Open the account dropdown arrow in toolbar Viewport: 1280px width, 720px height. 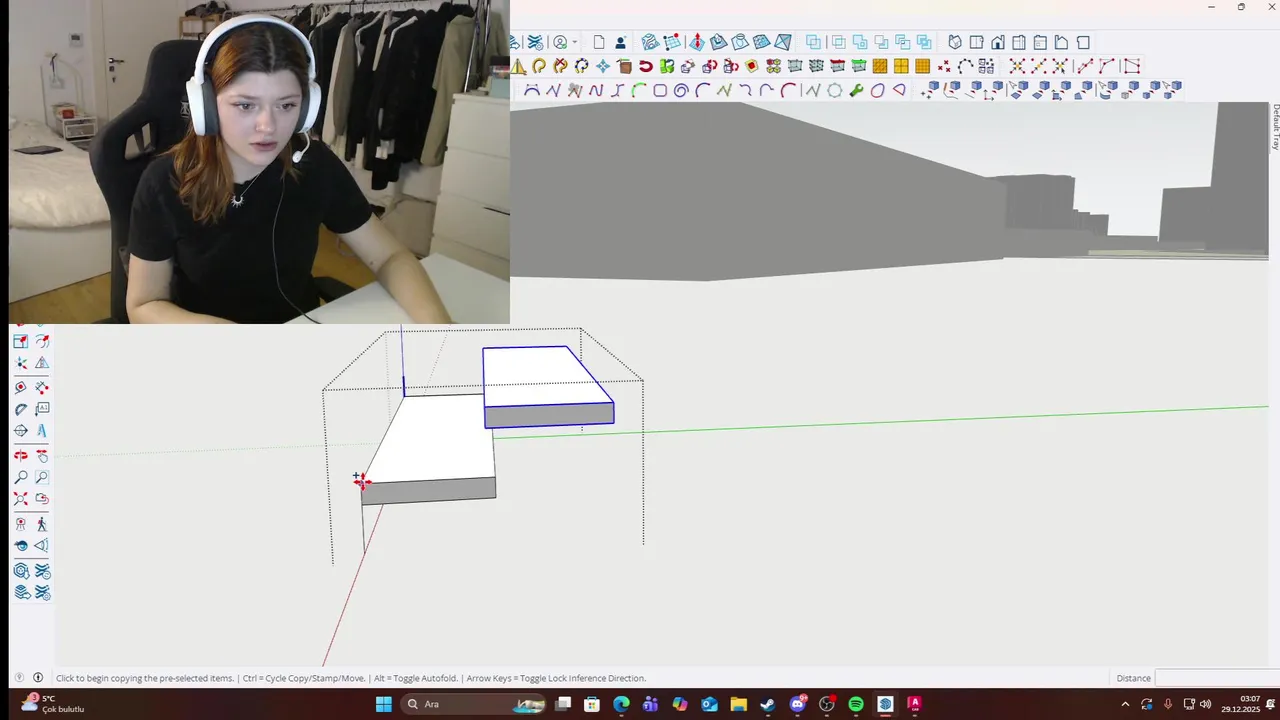(x=574, y=42)
